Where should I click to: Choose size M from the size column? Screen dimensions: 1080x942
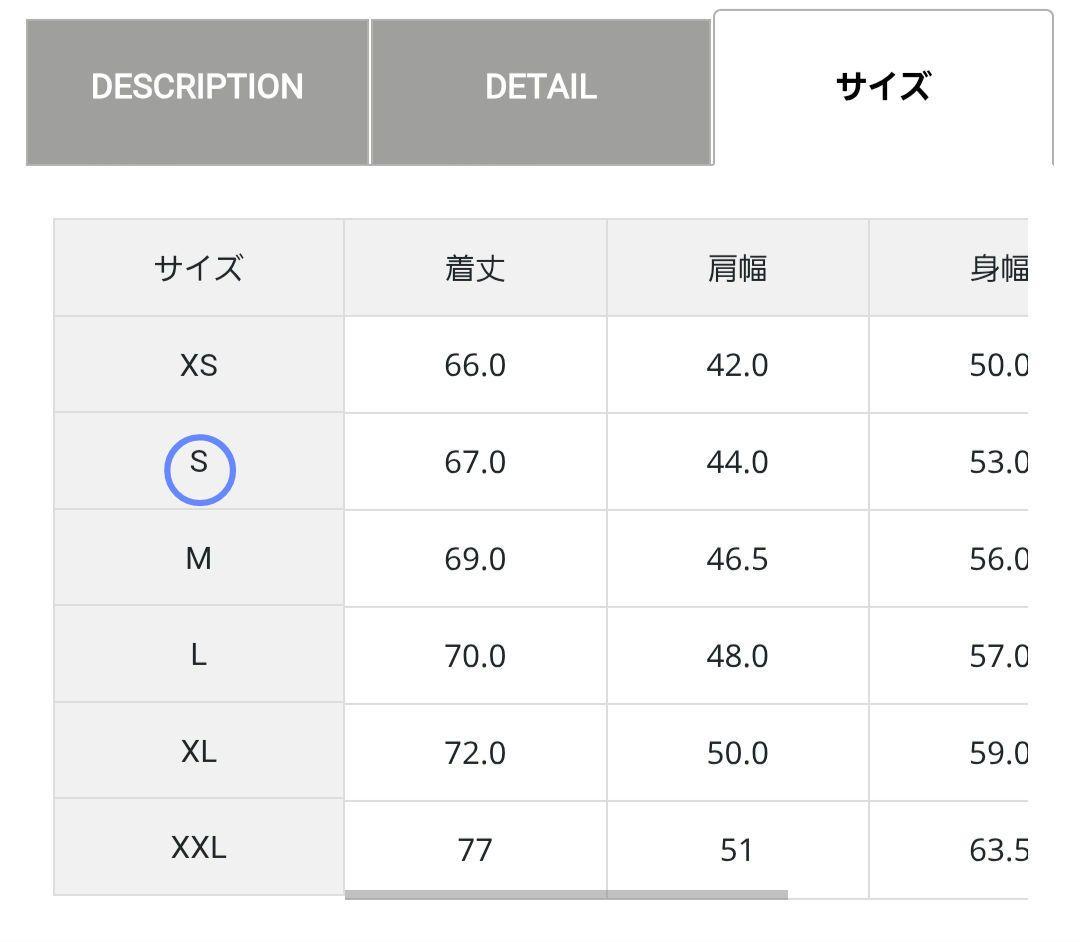[x=199, y=559]
